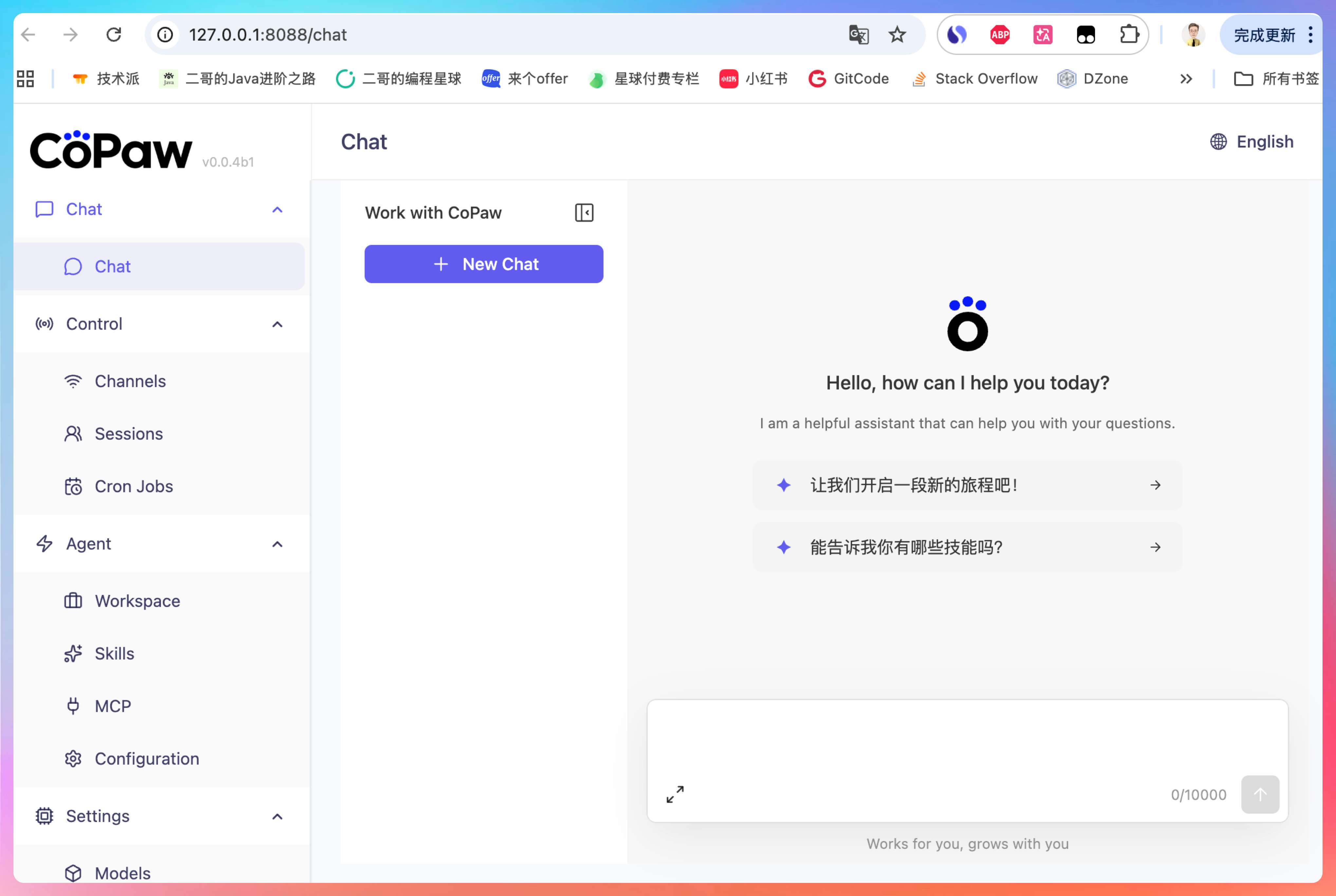Start a New Chat
Viewport: 1336px width, 896px height.
pyautogui.click(x=483, y=264)
